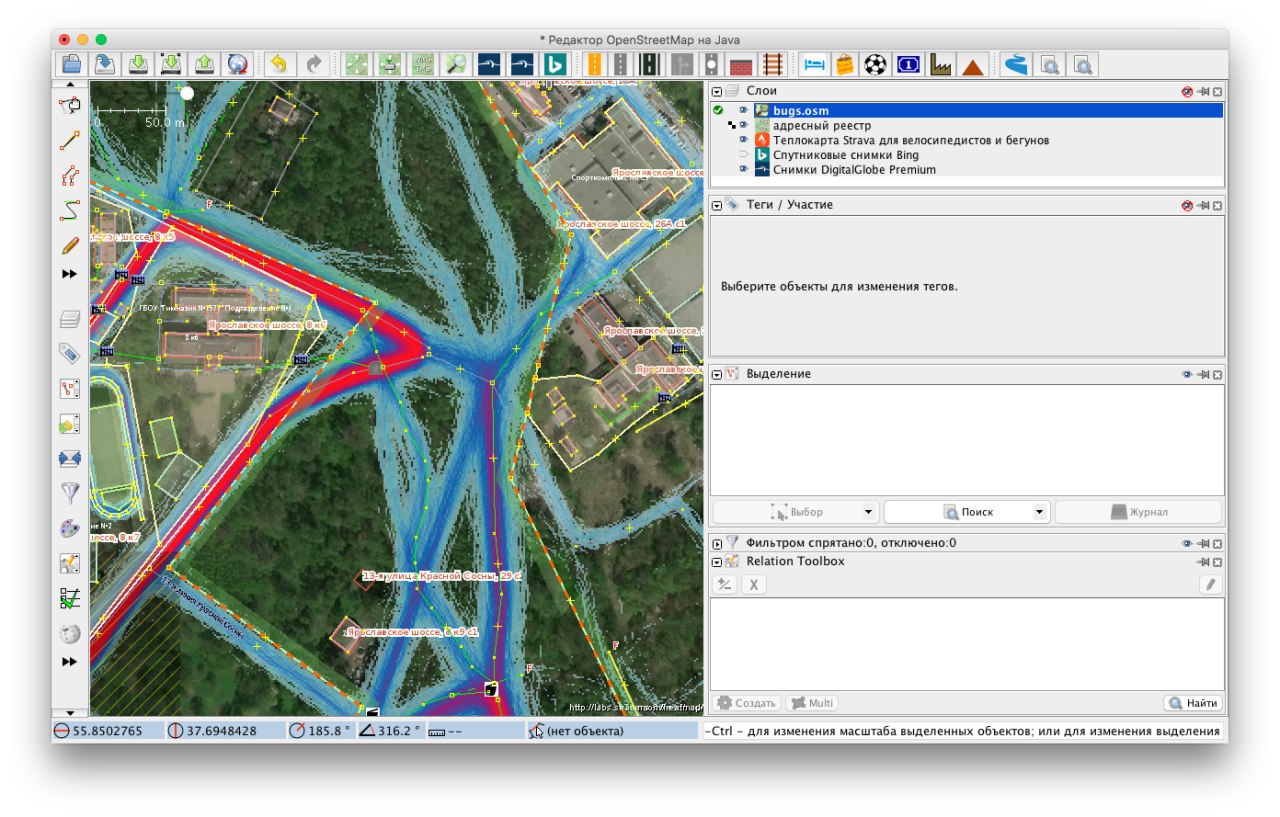Select the factory preset icon
1280x817 pixels.
click(x=940, y=65)
